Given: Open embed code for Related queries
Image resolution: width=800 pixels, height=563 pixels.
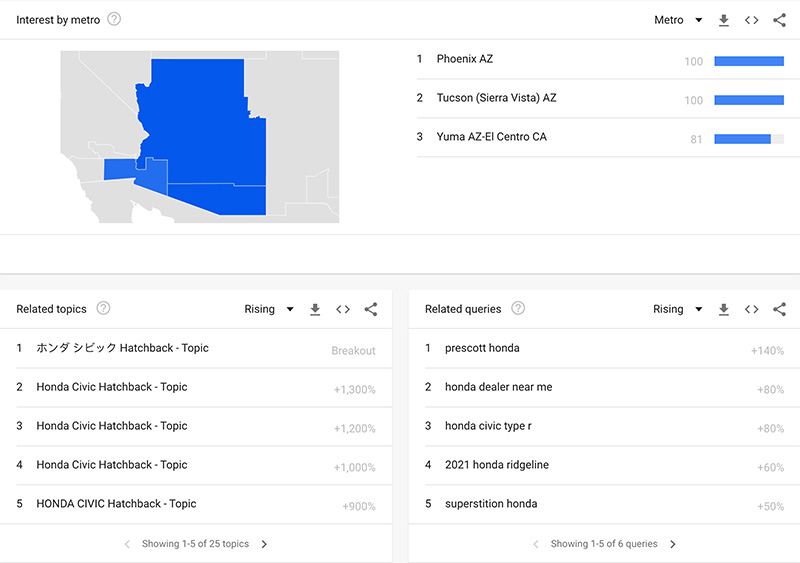Looking at the screenshot, I should click(752, 309).
